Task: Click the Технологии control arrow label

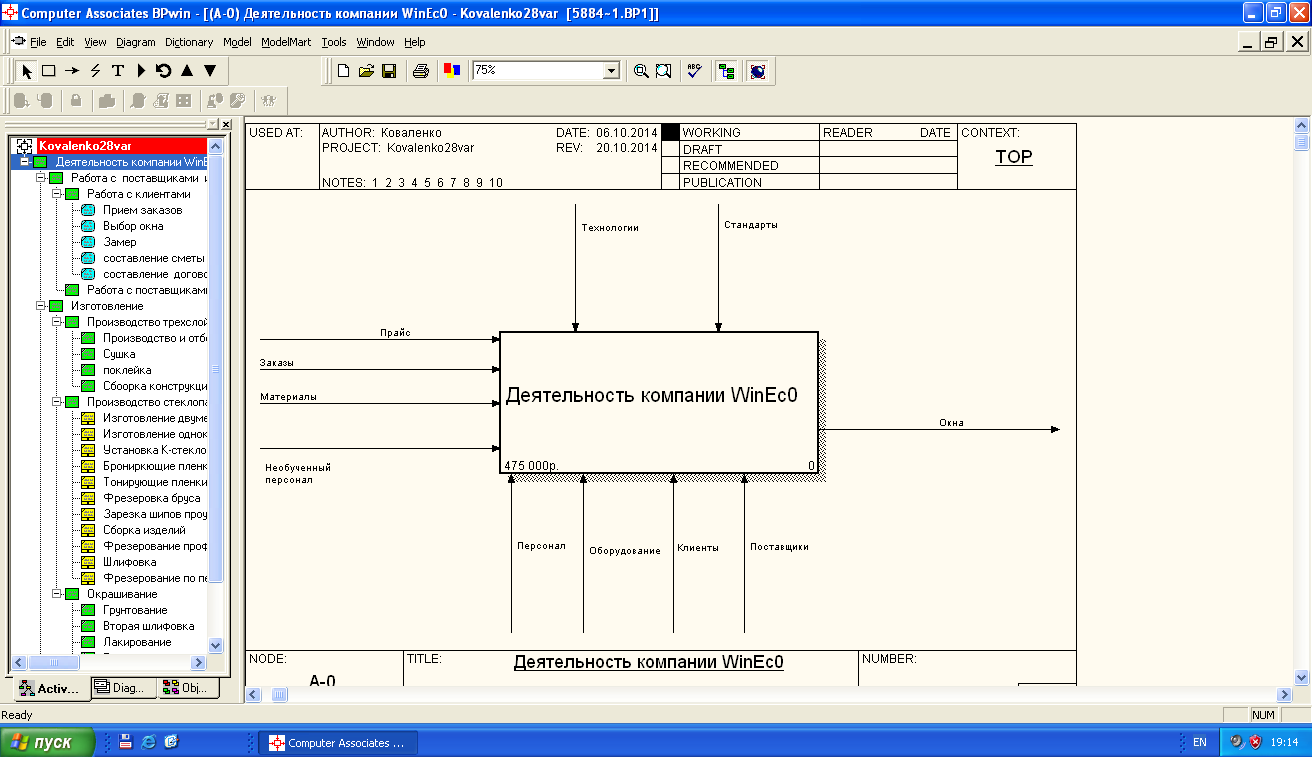Action: pyautogui.click(x=610, y=228)
